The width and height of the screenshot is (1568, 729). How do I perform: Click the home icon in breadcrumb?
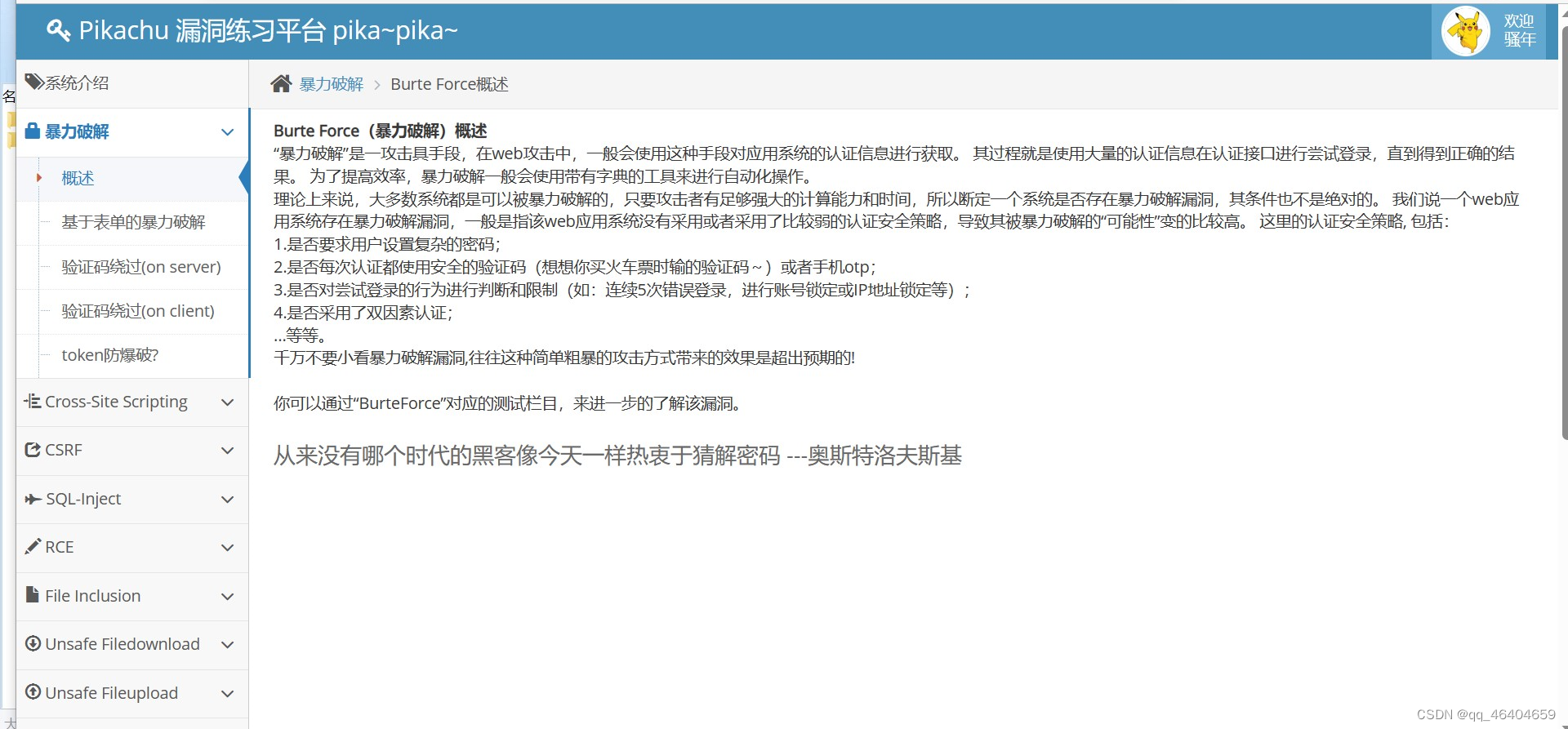281,83
